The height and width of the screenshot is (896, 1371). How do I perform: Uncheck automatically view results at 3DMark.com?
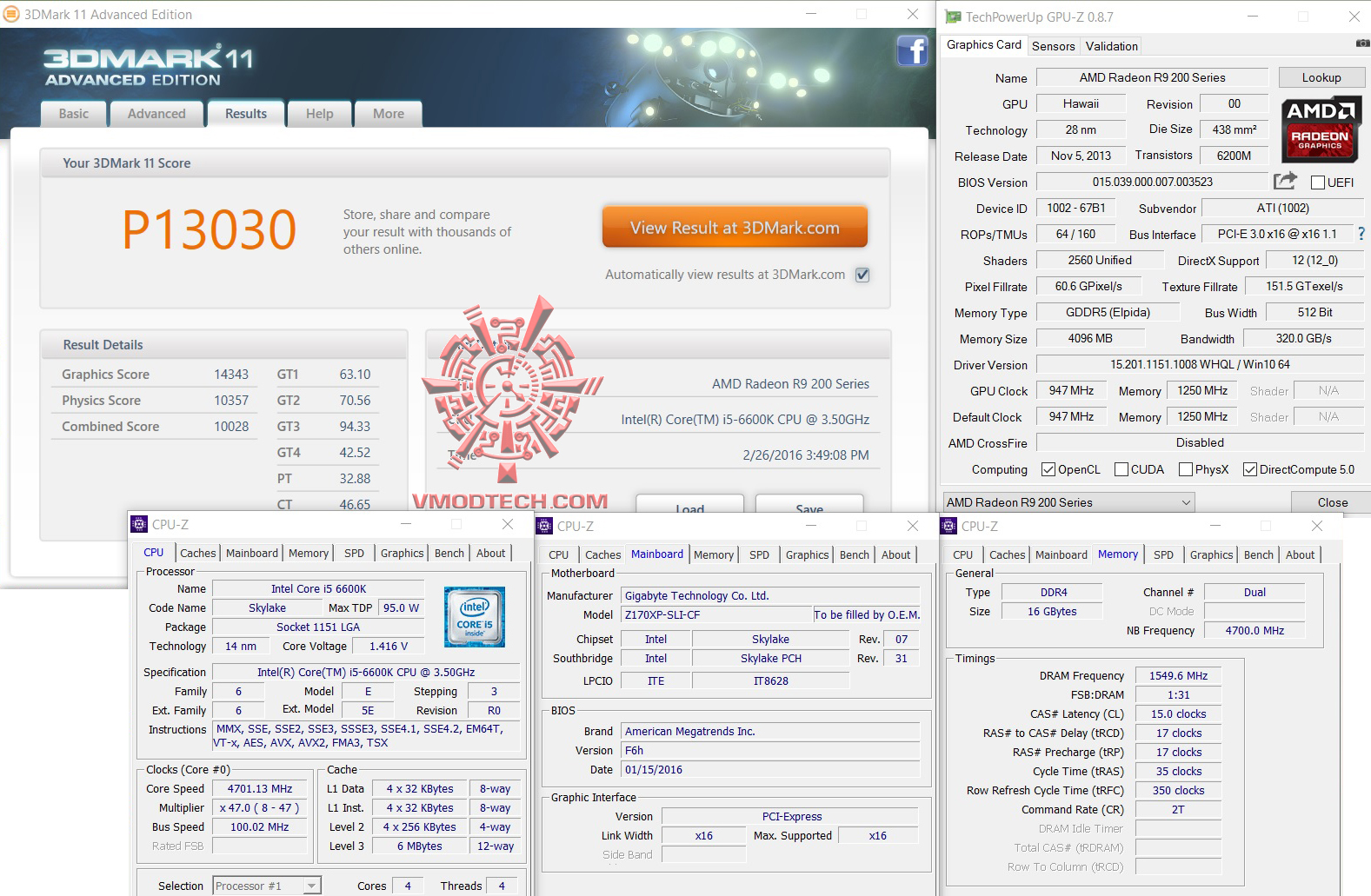862,275
